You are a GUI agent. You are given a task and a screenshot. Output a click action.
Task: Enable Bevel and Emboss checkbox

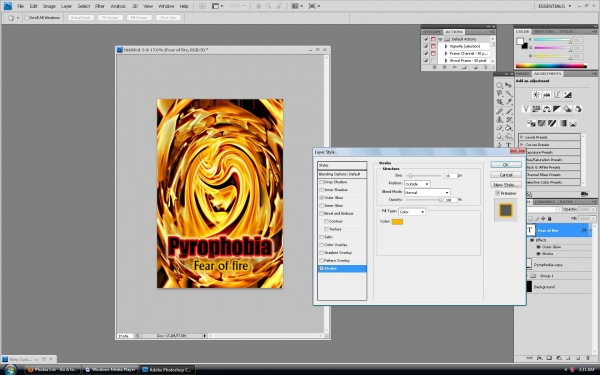pyautogui.click(x=322, y=214)
